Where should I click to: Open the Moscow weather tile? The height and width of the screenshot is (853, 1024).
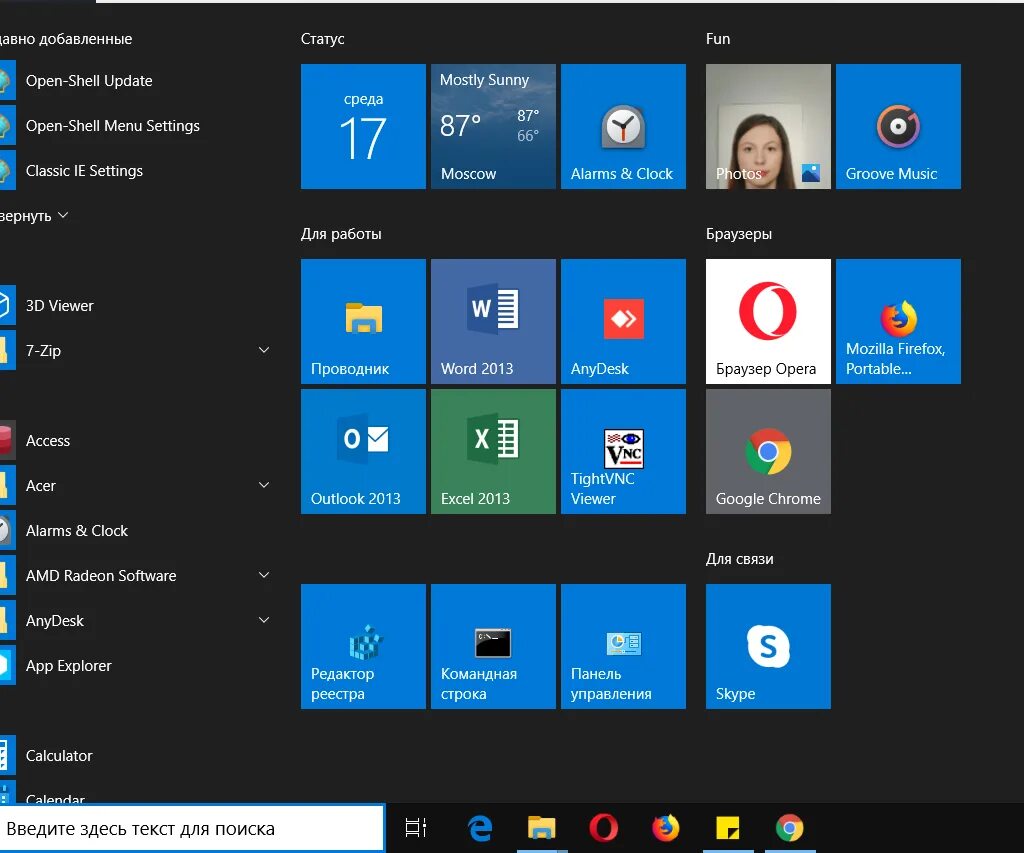click(493, 126)
